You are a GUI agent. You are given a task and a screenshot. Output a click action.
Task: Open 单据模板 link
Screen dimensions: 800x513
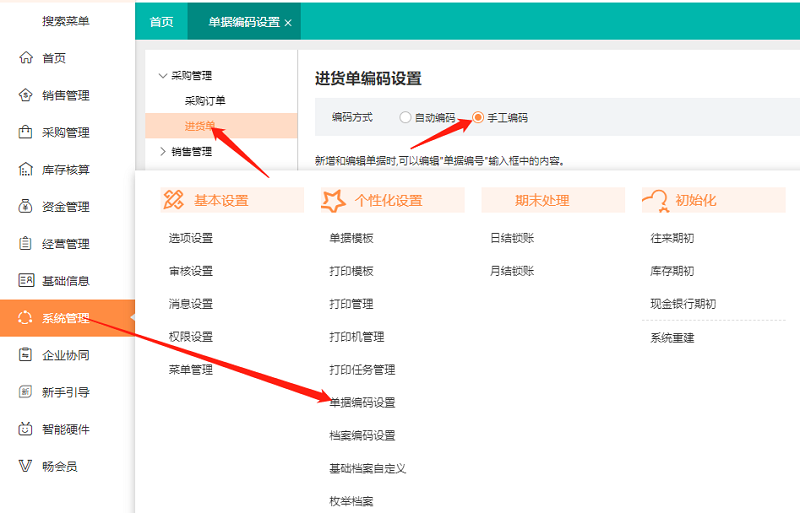tap(352, 238)
